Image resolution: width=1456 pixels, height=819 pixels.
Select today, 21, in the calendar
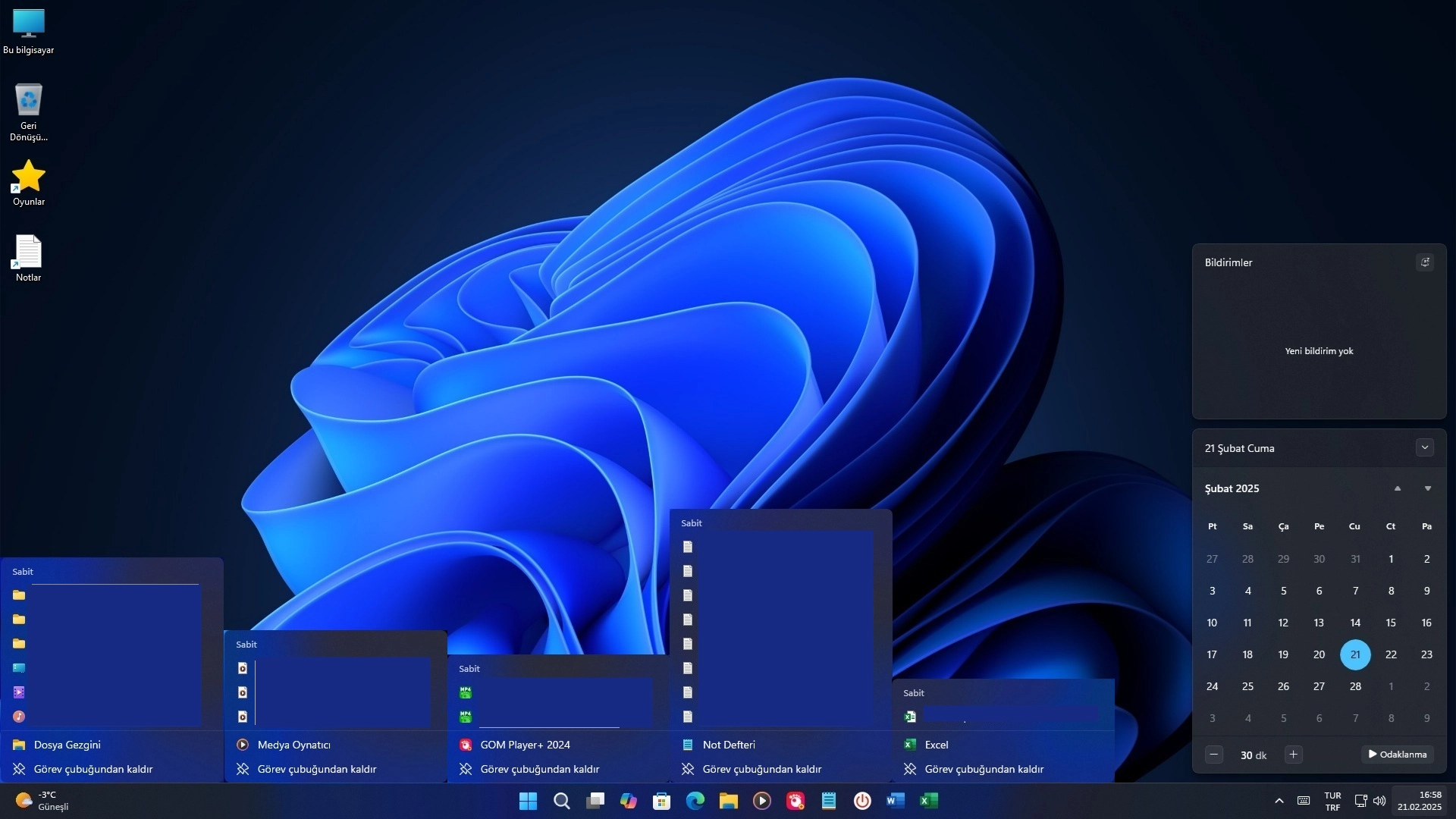[x=1355, y=654]
